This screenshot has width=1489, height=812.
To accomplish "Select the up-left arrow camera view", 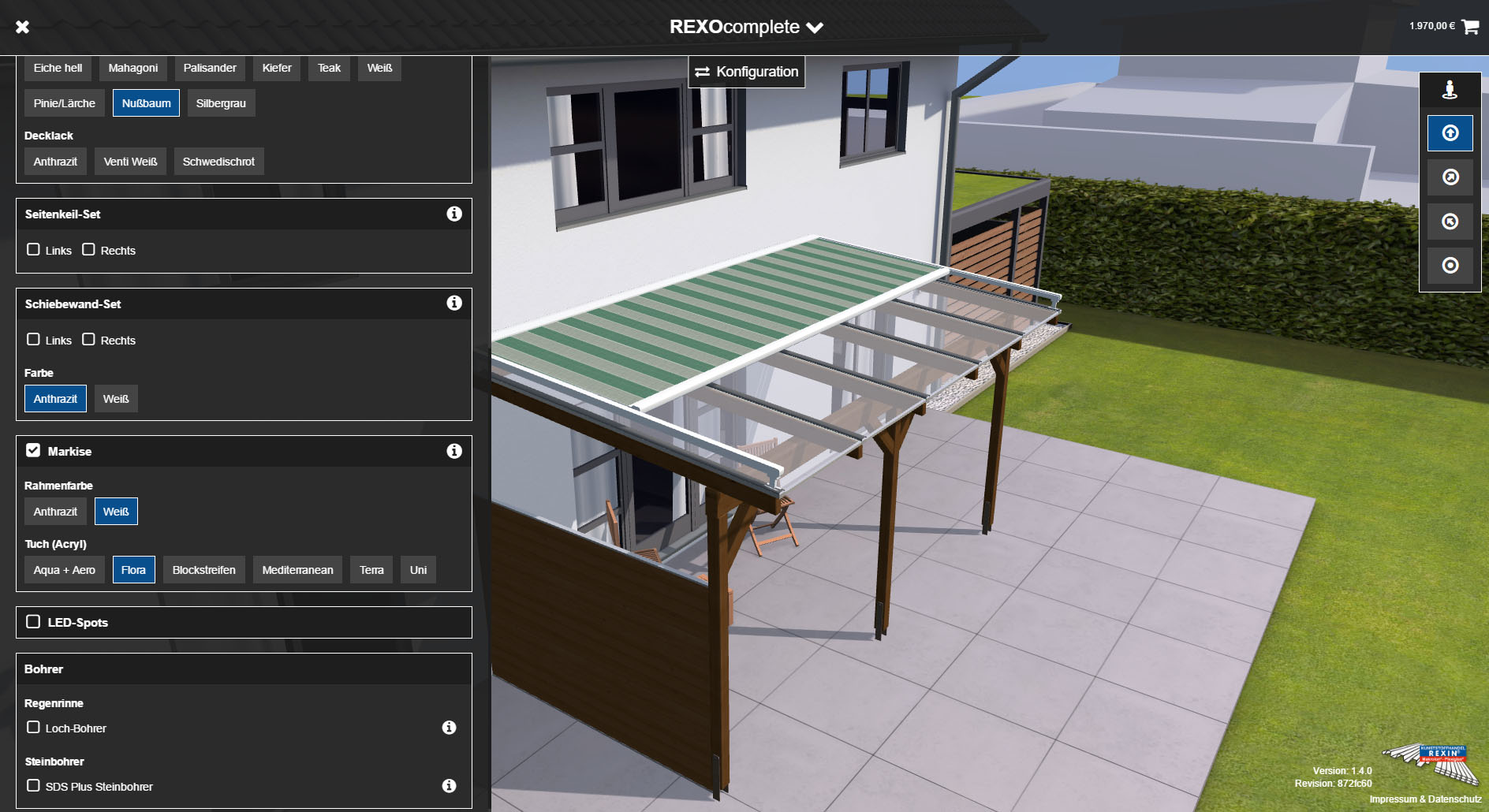I will coord(1450,222).
